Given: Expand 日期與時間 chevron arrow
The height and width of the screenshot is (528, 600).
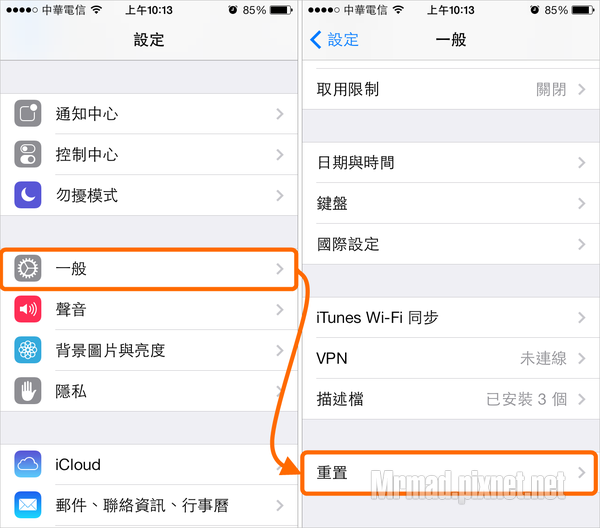Looking at the screenshot, I should [x=582, y=163].
